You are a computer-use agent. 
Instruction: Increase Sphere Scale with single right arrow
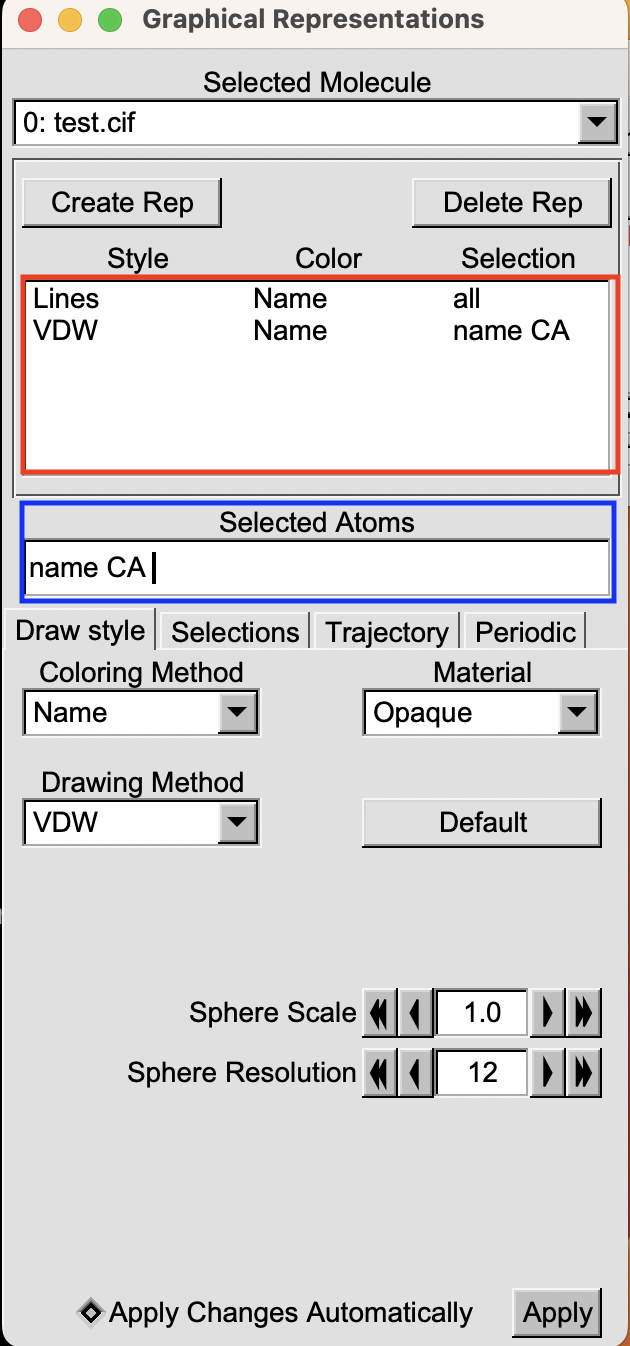[x=548, y=1013]
